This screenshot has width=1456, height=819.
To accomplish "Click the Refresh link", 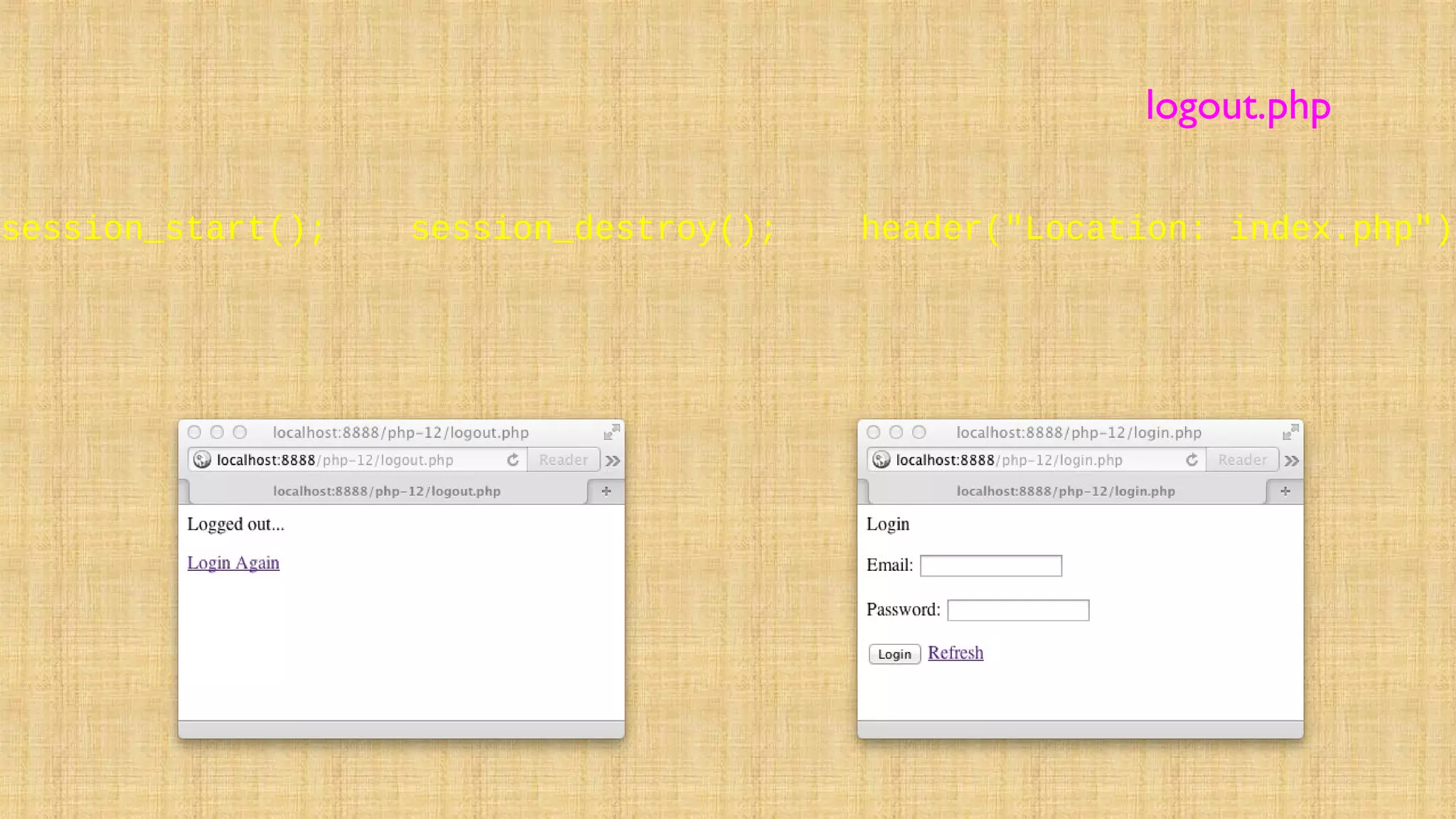I will 955,653.
